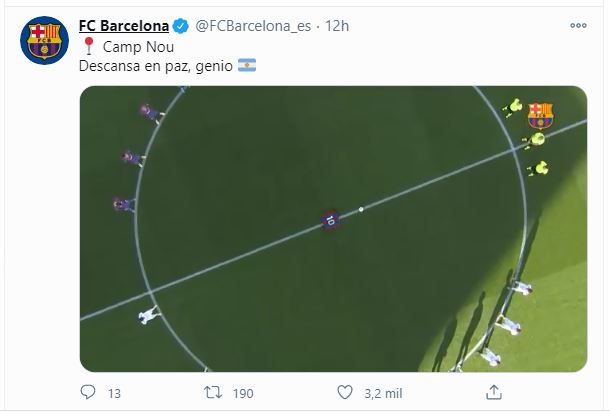Click the red location pin emoji
Screen dimensions: 610x416
tap(89, 46)
